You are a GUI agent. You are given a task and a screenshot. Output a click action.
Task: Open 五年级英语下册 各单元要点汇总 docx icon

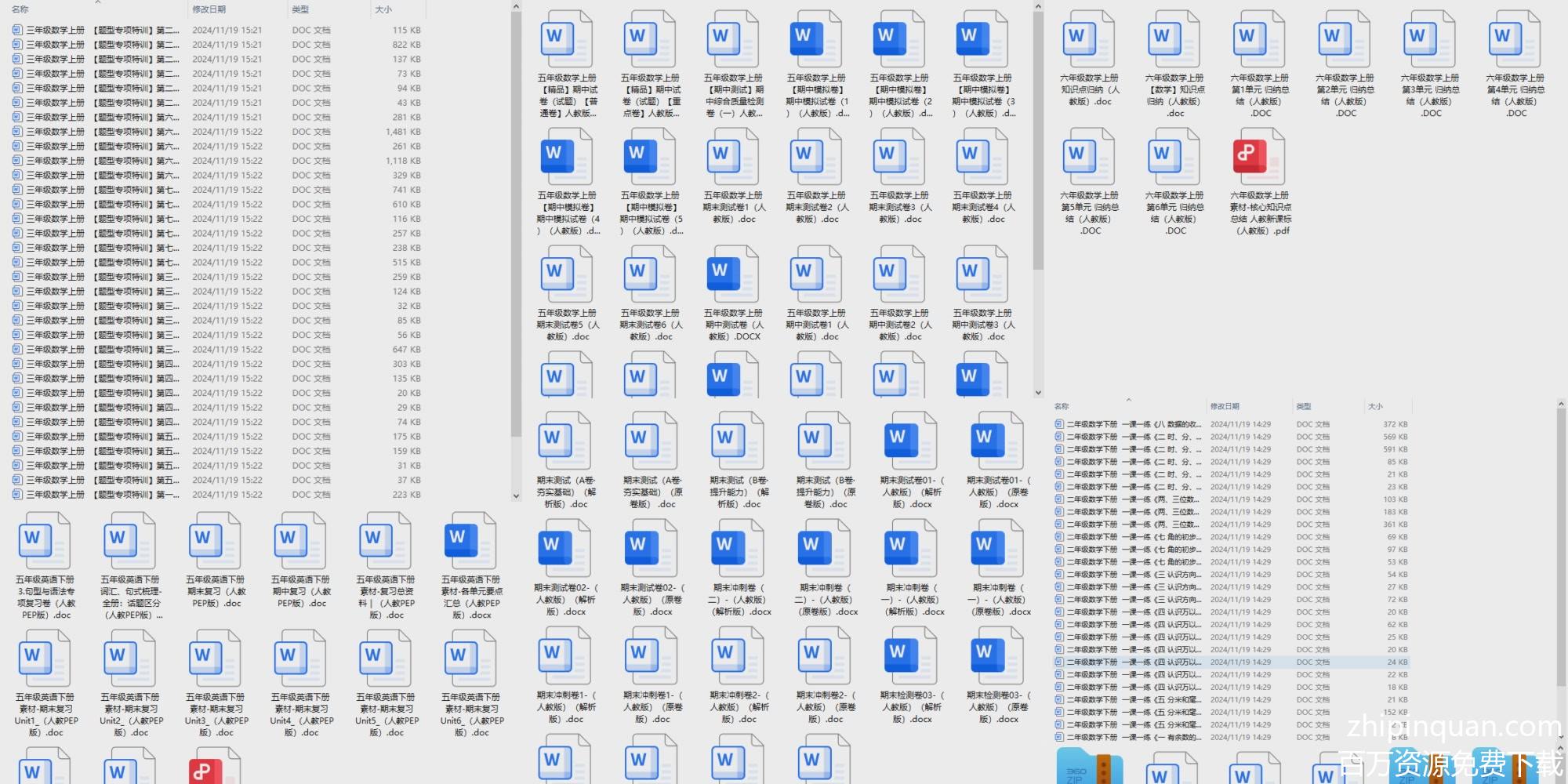(x=470, y=539)
